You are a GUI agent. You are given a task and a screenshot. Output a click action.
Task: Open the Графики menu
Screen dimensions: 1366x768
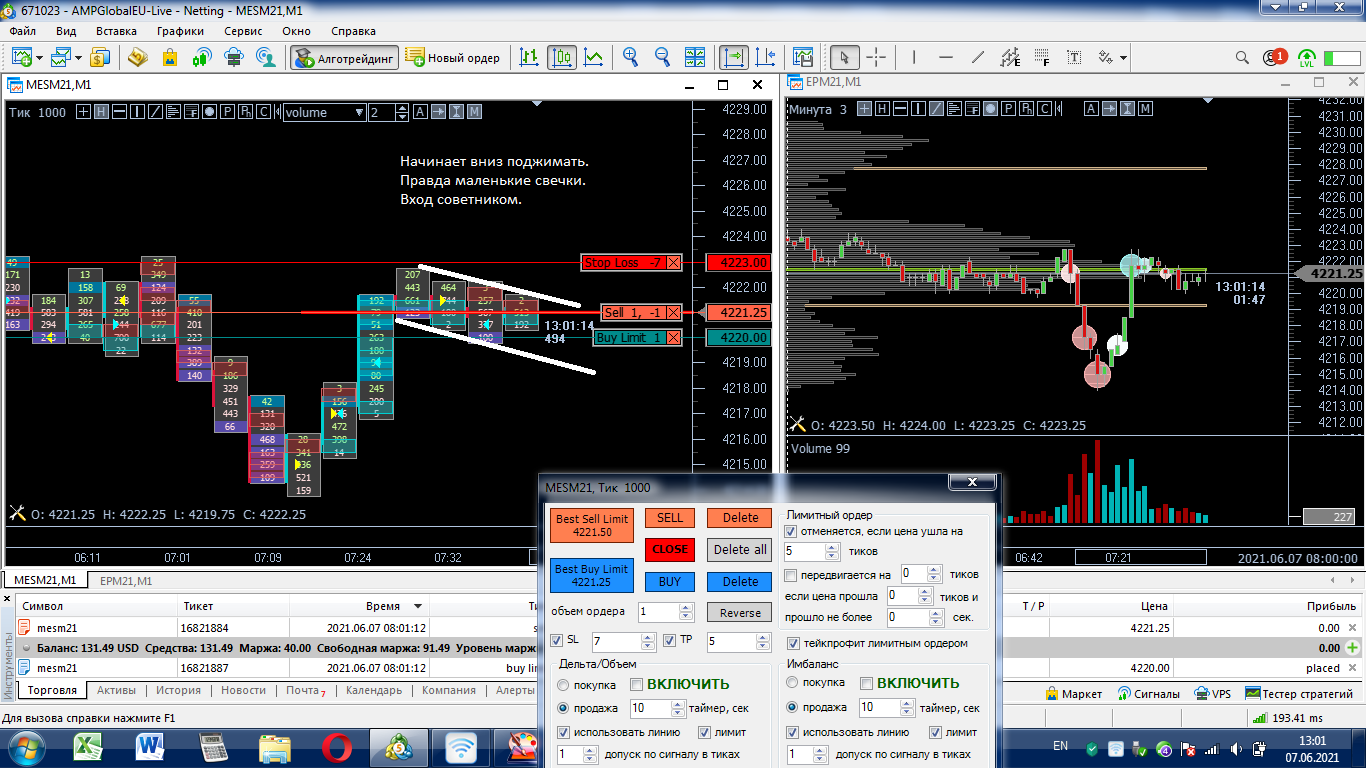click(x=180, y=31)
